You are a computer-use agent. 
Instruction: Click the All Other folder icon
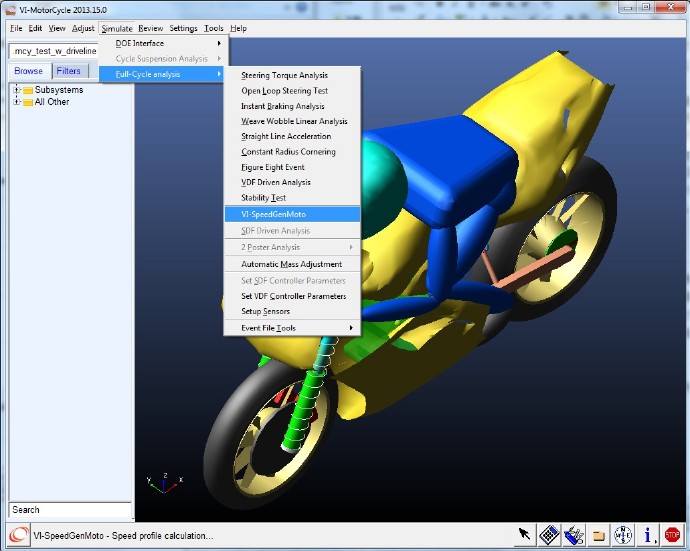click(x=28, y=102)
